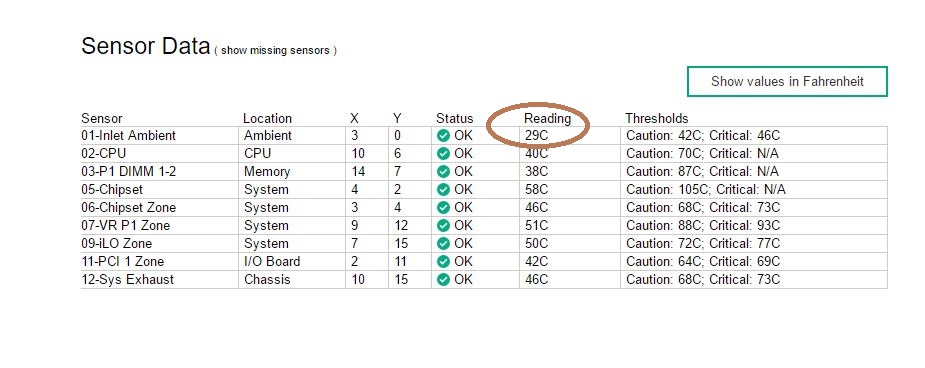Click green check icon for 02-CPU

443,153
